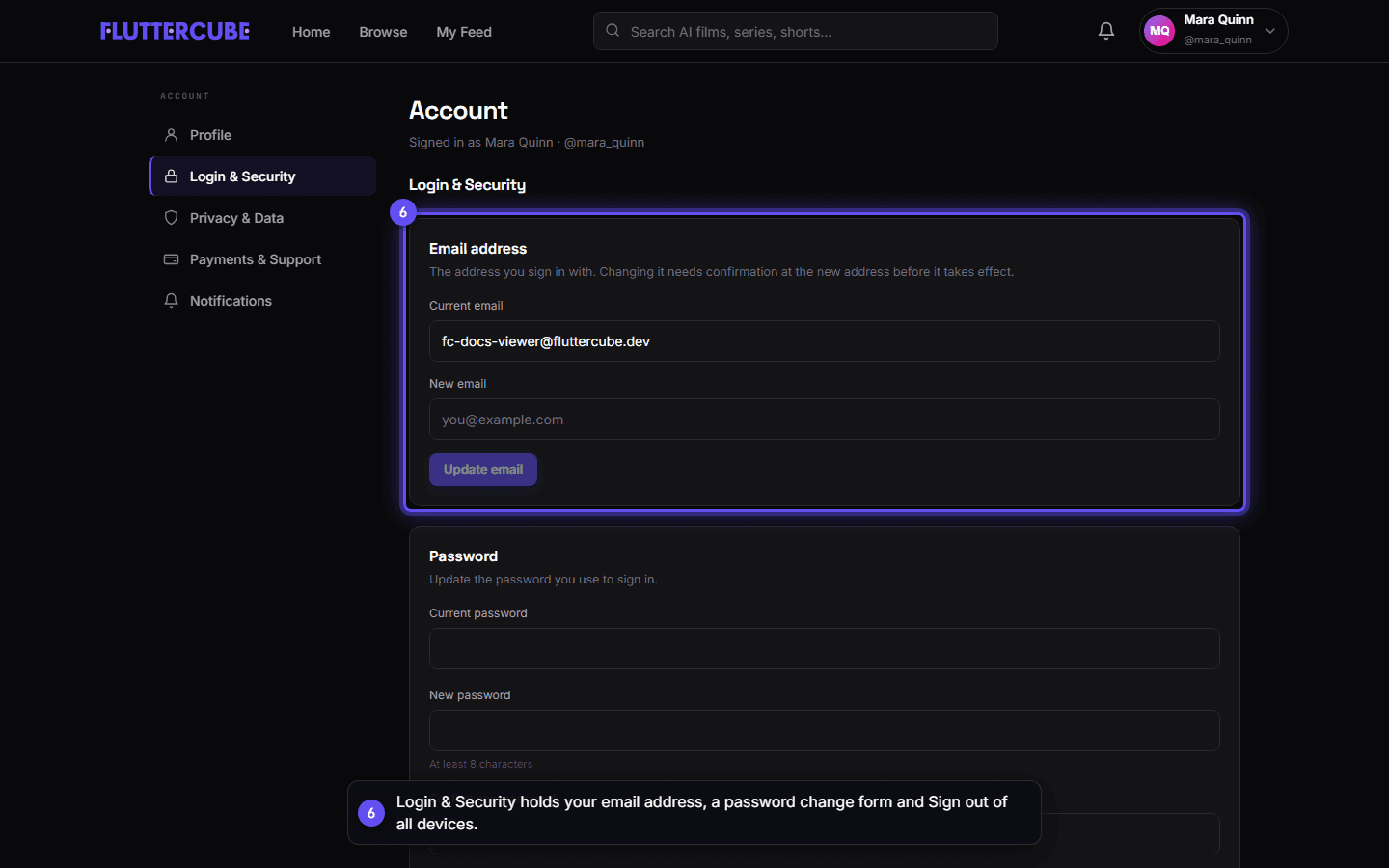The image size is (1389, 868).
Task: Open the Browse nav item
Action: pyautogui.click(x=383, y=32)
